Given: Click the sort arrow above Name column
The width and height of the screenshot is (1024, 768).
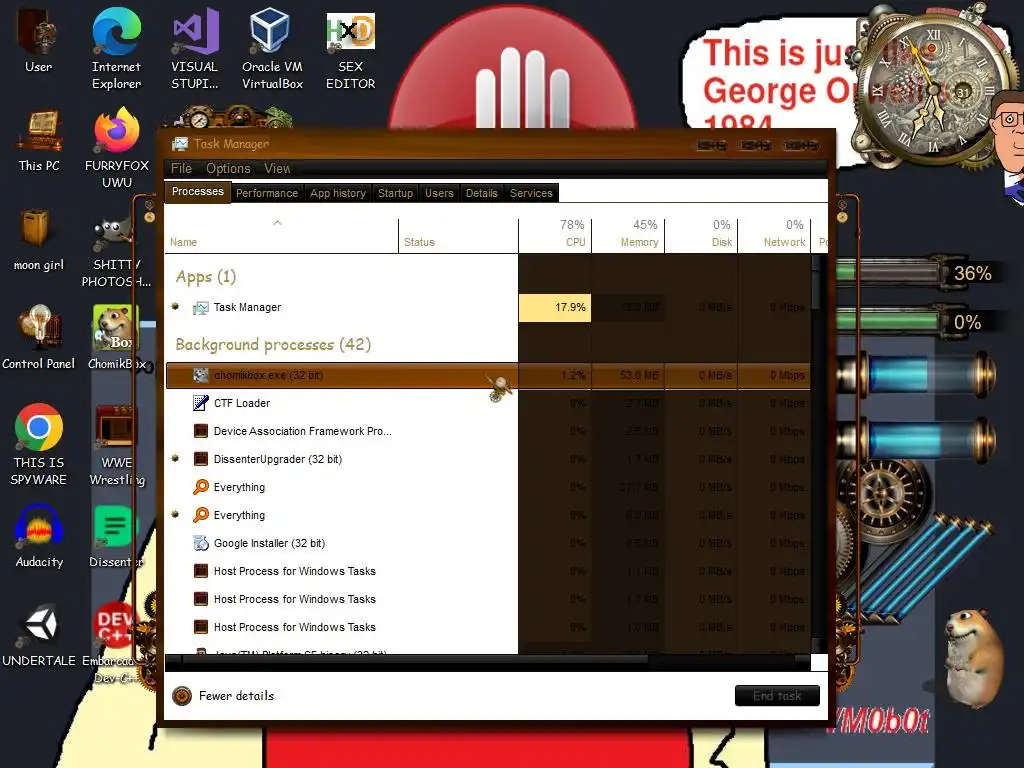Looking at the screenshot, I should 278,223.
